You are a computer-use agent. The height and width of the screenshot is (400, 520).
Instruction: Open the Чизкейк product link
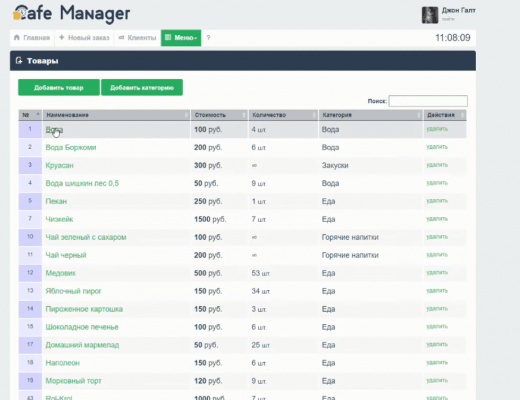click(x=59, y=219)
